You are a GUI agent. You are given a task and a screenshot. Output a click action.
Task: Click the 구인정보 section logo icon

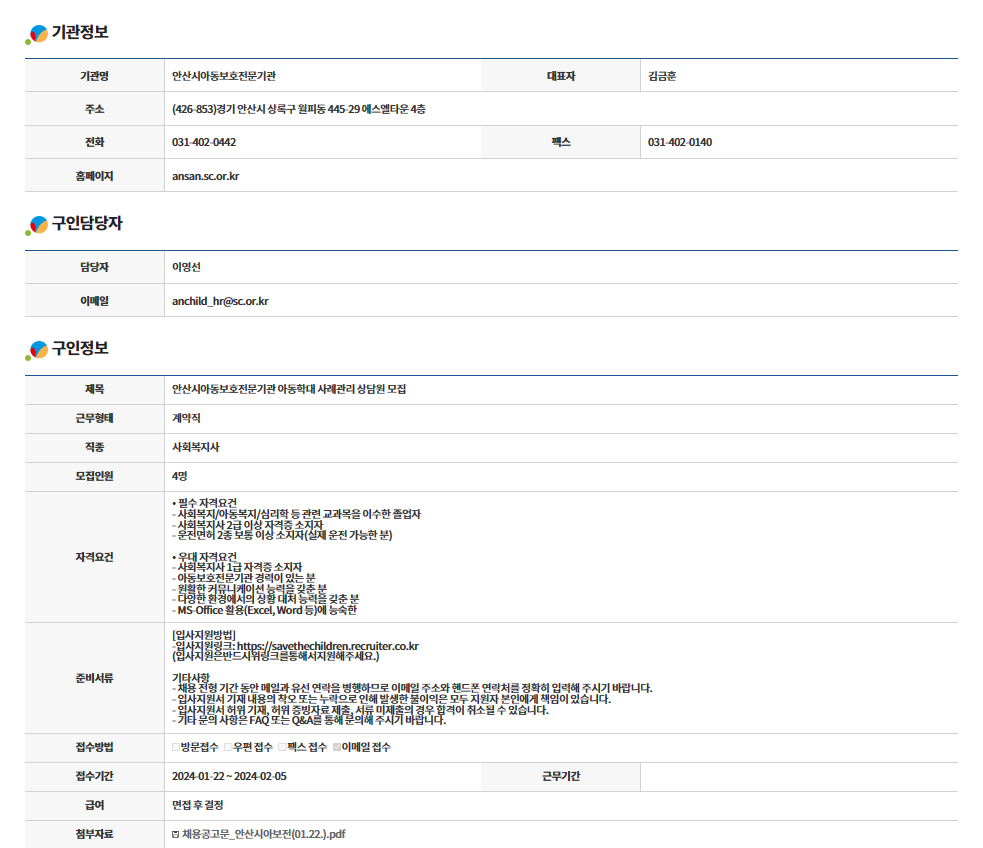click(37, 350)
